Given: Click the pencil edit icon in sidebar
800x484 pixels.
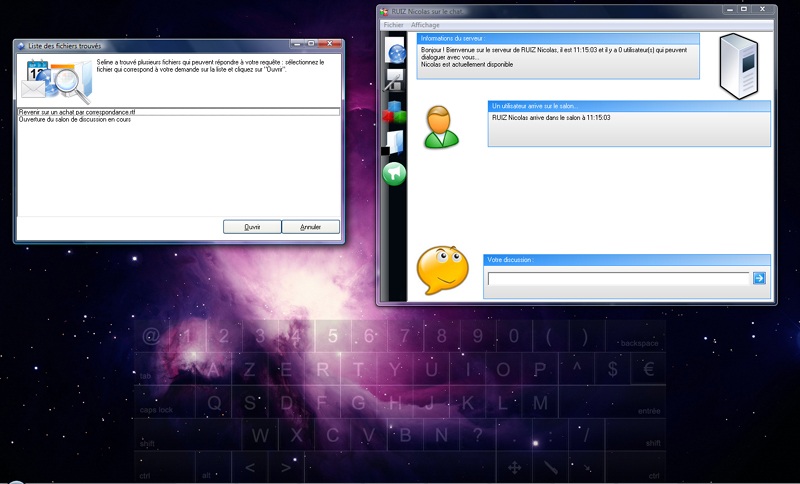Looking at the screenshot, I should click(395, 82).
